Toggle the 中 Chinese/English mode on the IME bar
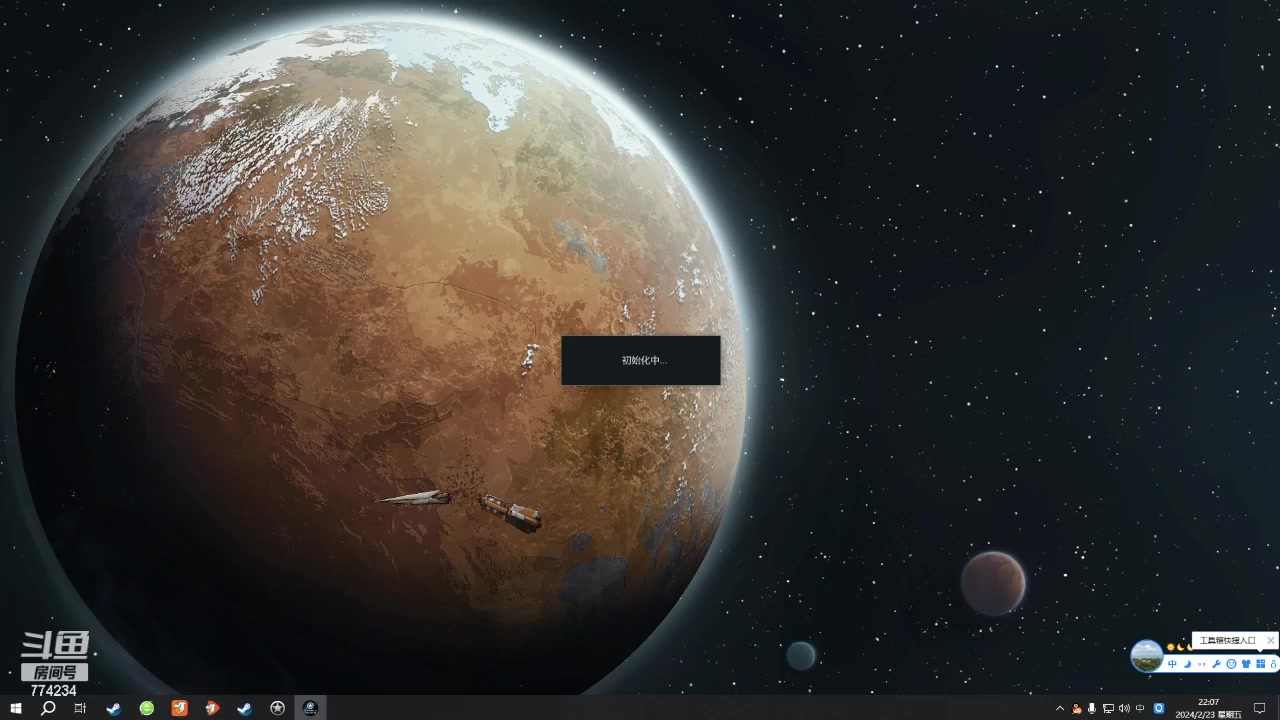This screenshot has width=1280, height=720. point(1172,664)
